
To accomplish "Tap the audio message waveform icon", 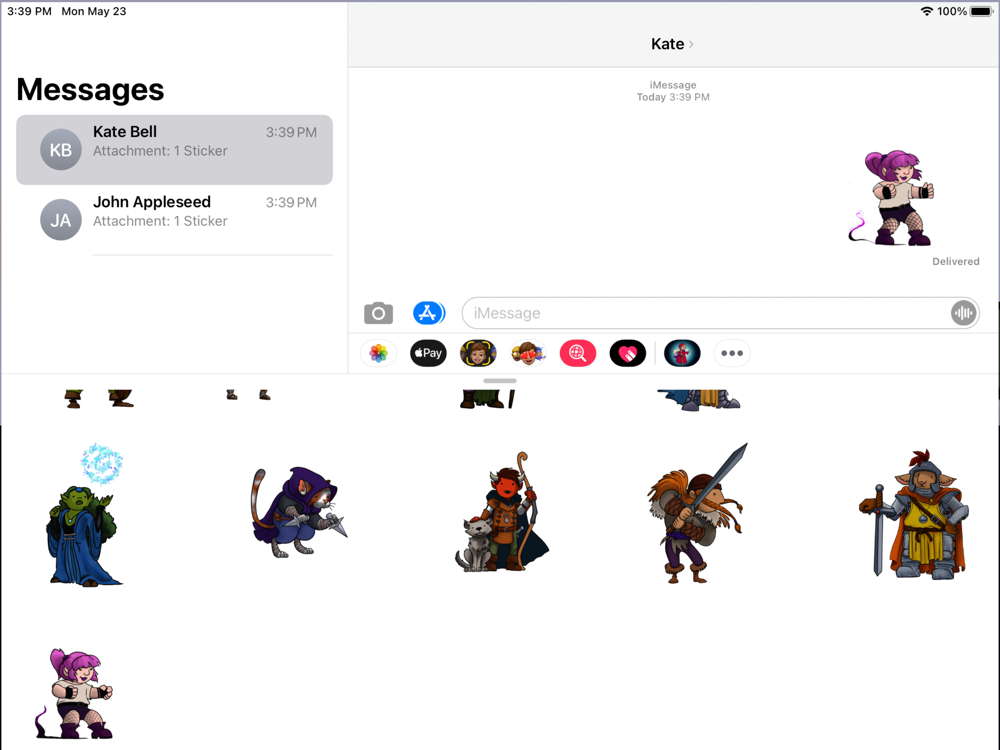I will 963,313.
